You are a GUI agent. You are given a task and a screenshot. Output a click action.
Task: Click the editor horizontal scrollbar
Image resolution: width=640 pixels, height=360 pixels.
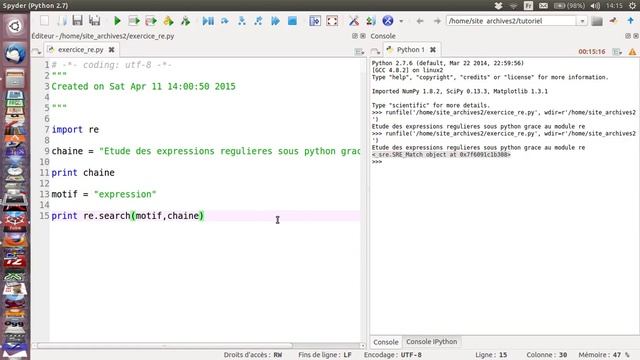click(165, 346)
